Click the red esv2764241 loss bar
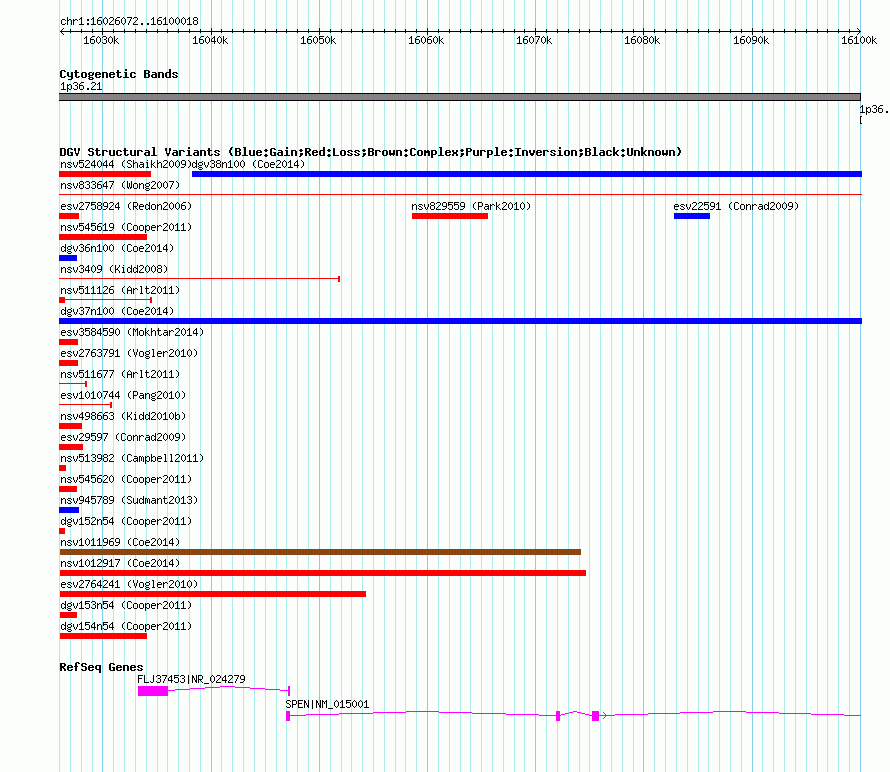Viewport: 890px width, 772px height. coord(213,594)
